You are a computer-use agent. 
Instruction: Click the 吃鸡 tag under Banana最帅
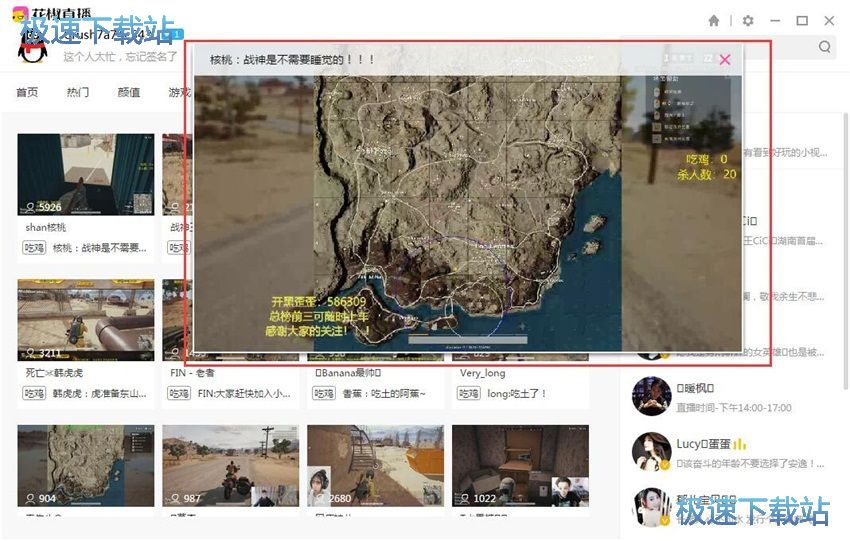[324, 393]
